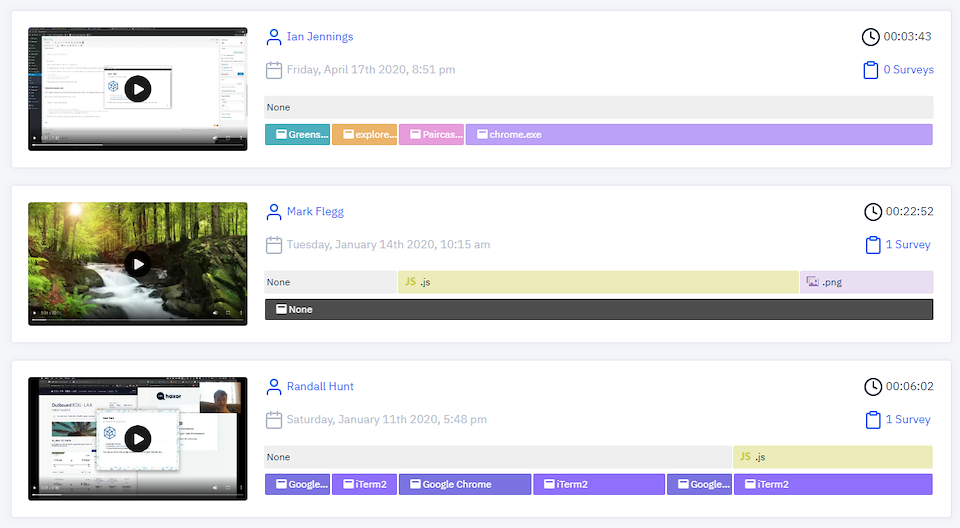Toggle fullscreen on Ian Jennings video

coord(228,138)
